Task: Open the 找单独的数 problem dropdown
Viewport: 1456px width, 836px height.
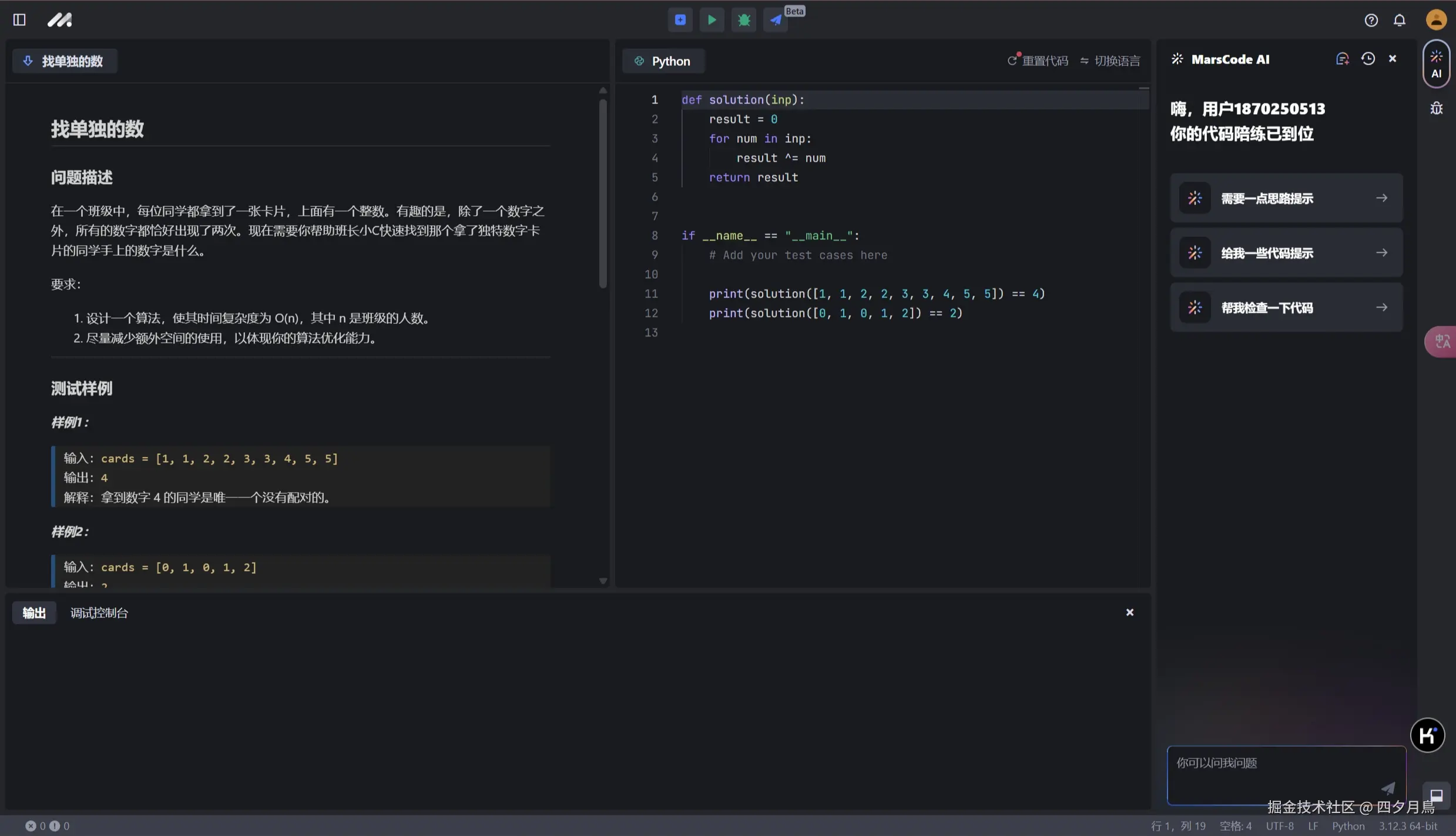Action: tap(65, 61)
